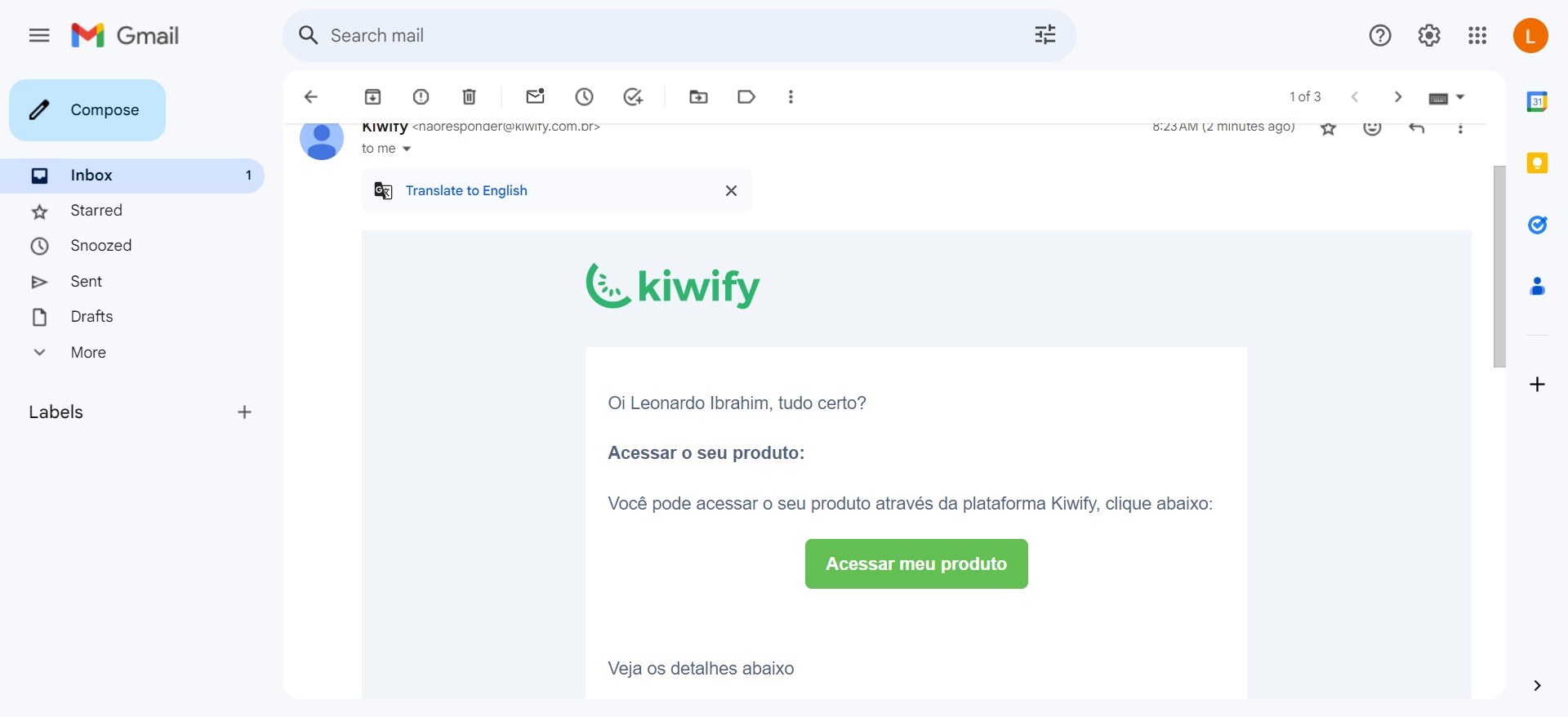Open the Drafts folder
1568x717 pixels.
click(x=91, y=317)
